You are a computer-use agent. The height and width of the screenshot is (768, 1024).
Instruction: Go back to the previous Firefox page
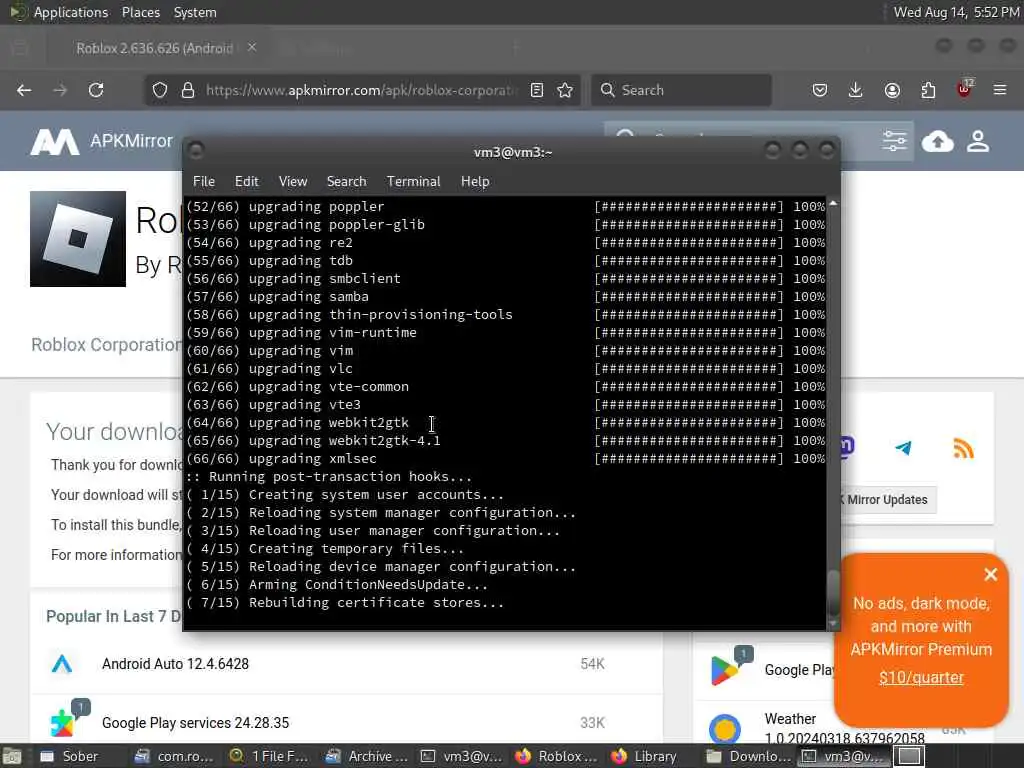click(x=24, y=90)
